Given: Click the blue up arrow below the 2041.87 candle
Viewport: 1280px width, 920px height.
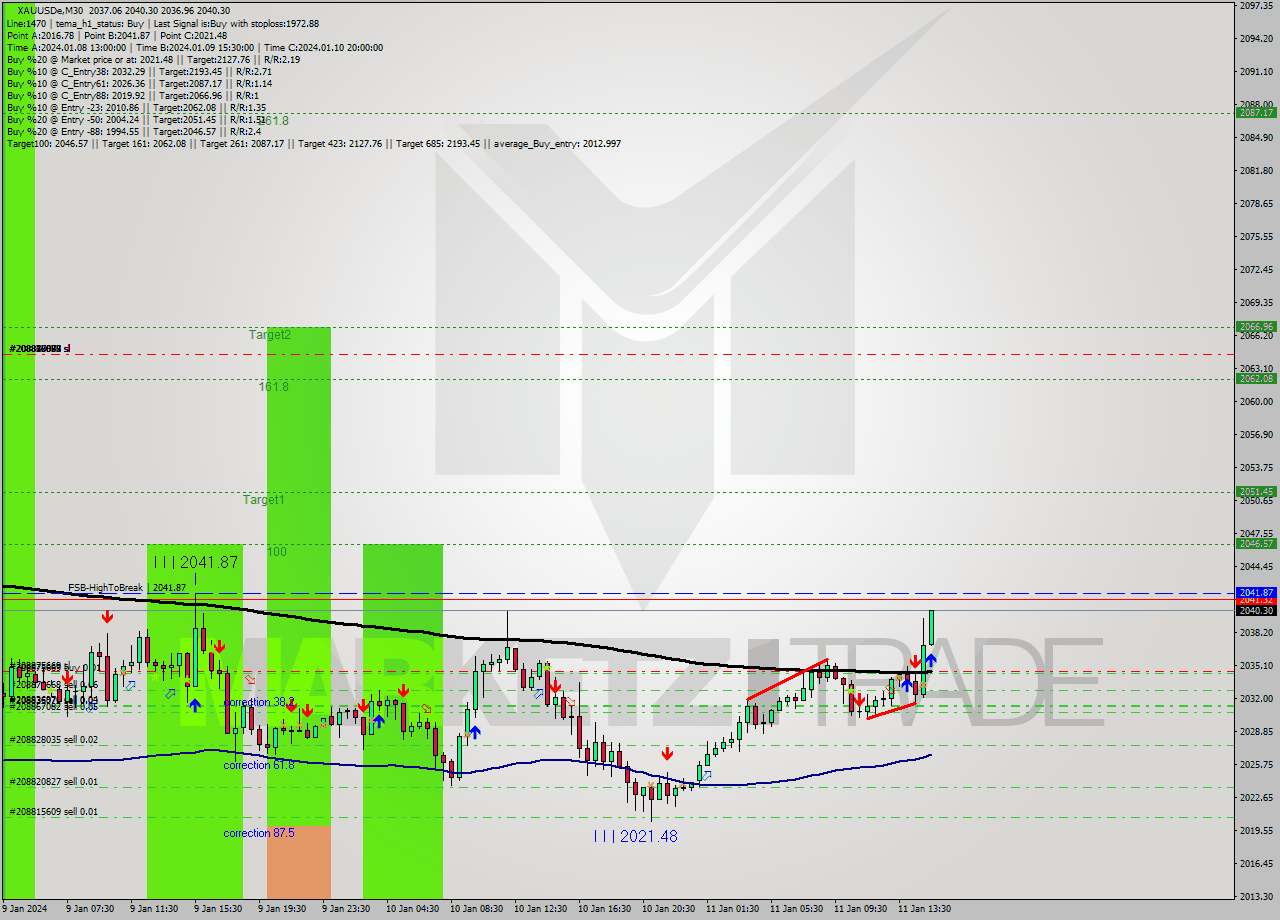Looking at the screenshot, I should coord(195,705).
